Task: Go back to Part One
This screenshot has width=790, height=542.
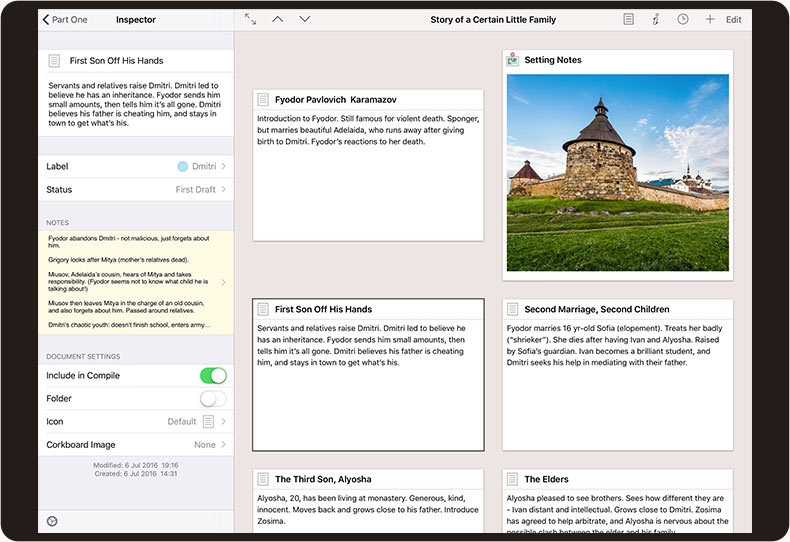Action: pos(65,19)
